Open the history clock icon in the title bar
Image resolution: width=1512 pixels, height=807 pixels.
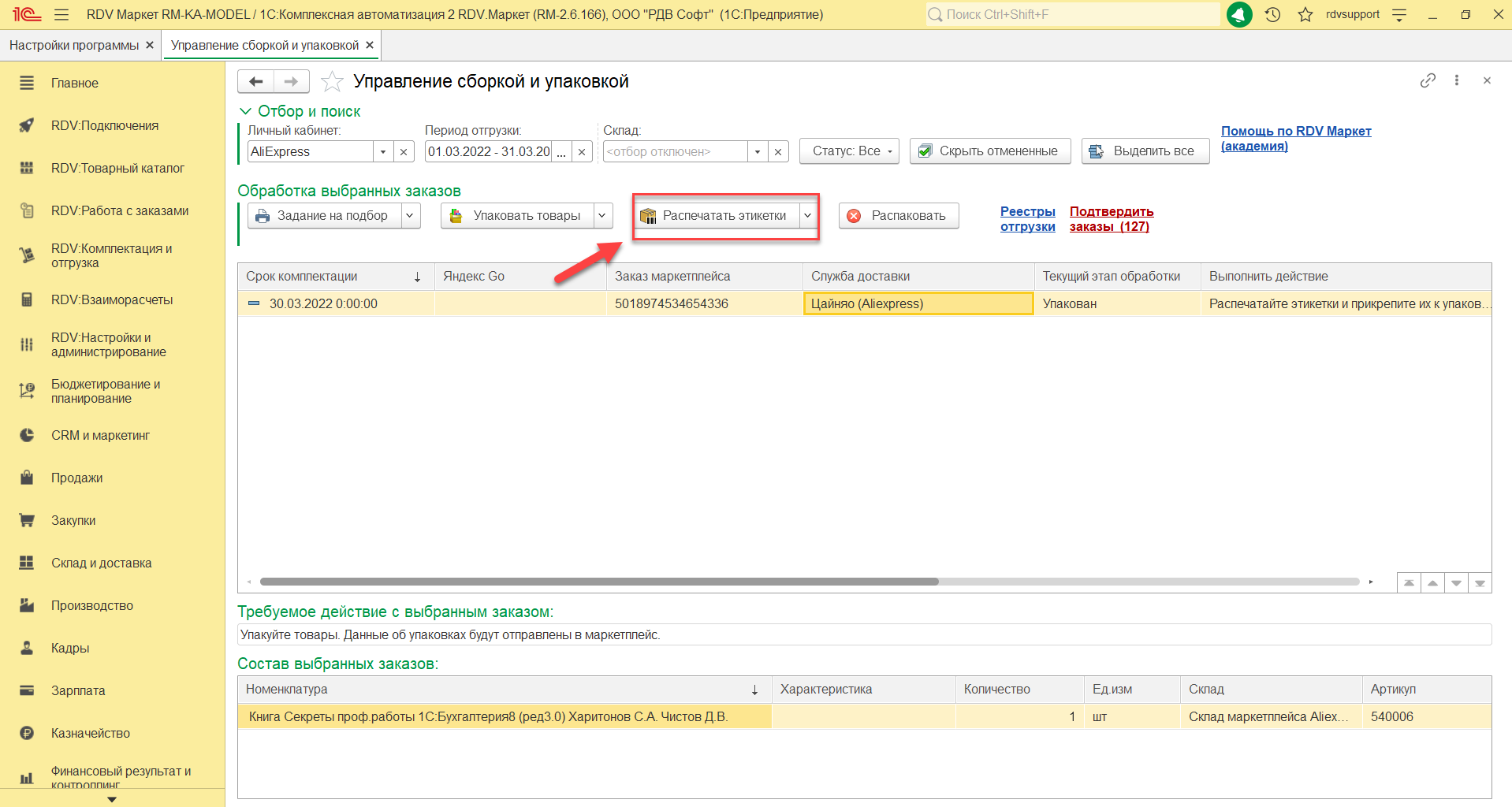pyautogui.click(x=1272, y=14)
